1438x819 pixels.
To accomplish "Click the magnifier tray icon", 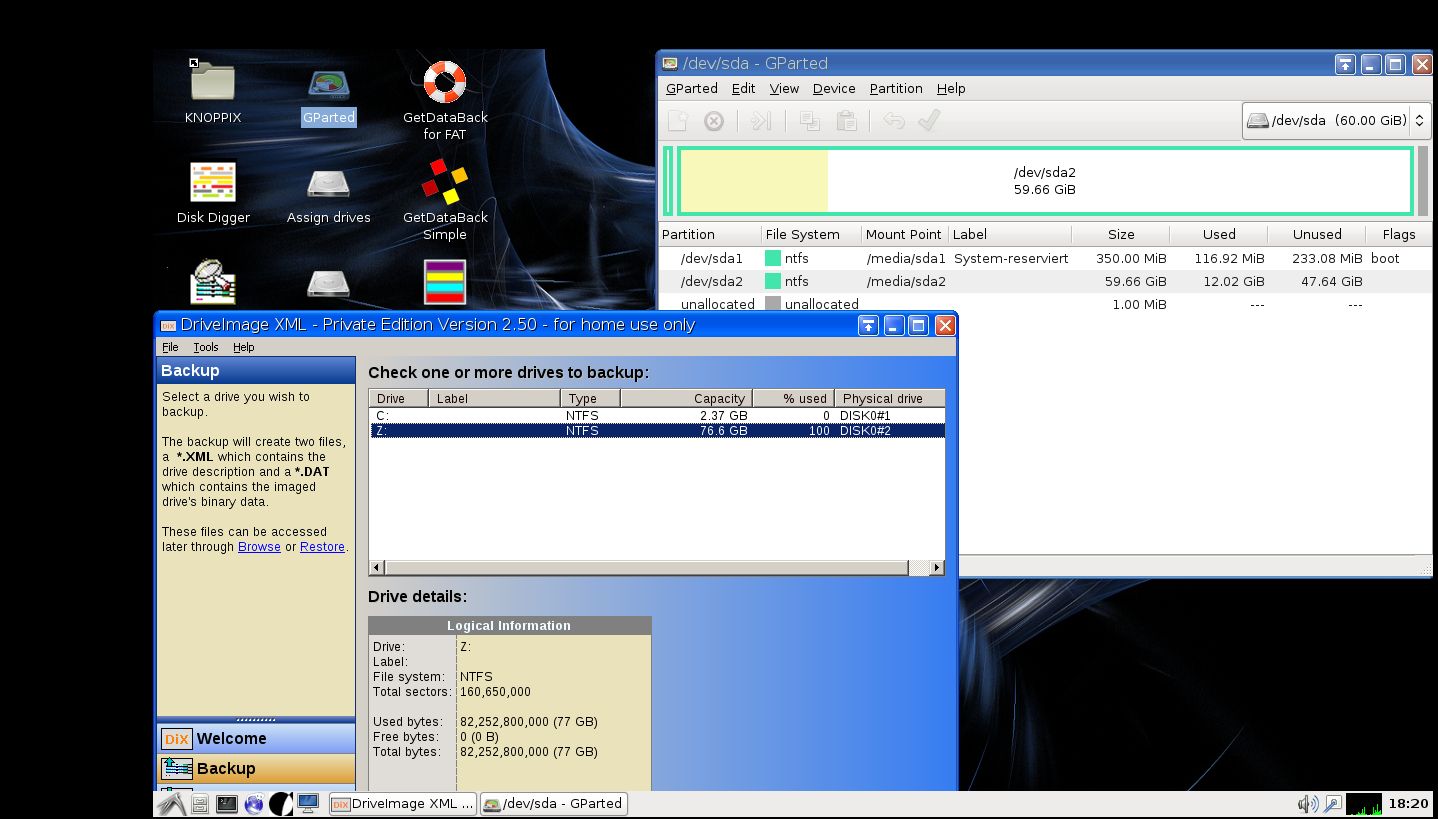I will [x=1332, y=803].
